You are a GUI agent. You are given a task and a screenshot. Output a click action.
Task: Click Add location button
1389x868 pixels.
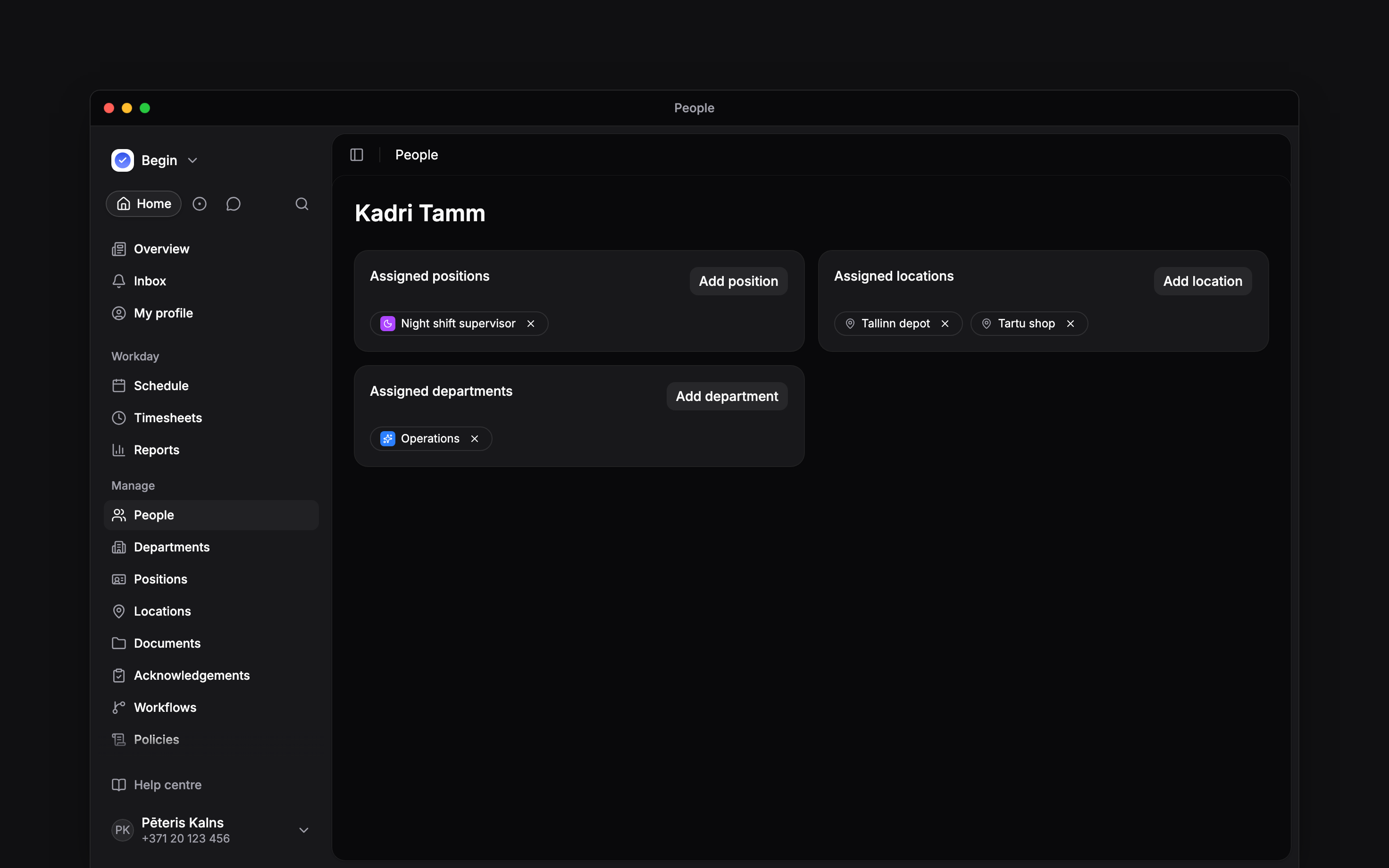point(1203,281)
